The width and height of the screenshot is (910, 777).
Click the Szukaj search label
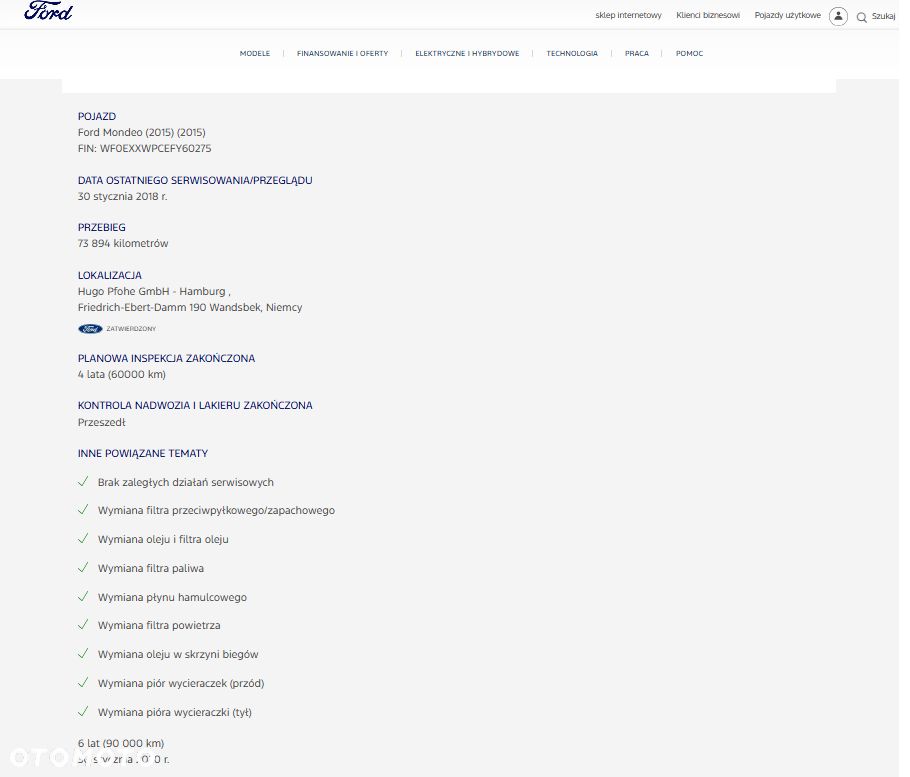point(883,17)
